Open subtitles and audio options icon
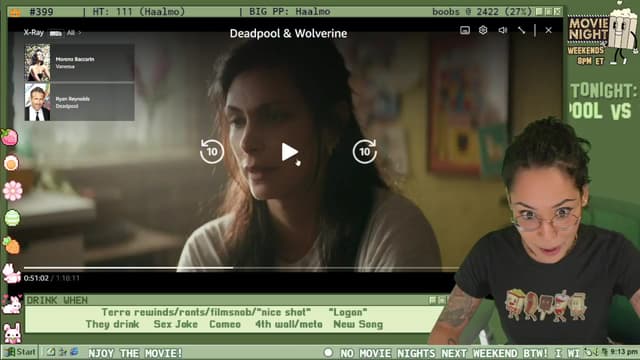This screenshot has width=640, height=360. 465,30
